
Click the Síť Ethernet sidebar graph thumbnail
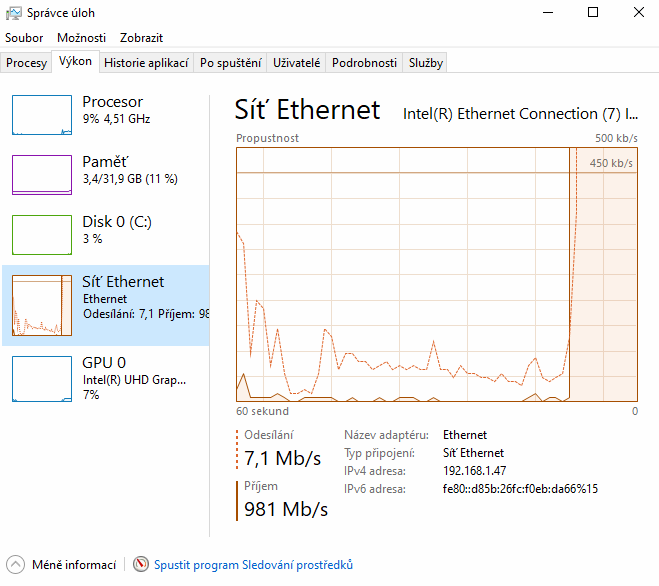coord(42,305)
